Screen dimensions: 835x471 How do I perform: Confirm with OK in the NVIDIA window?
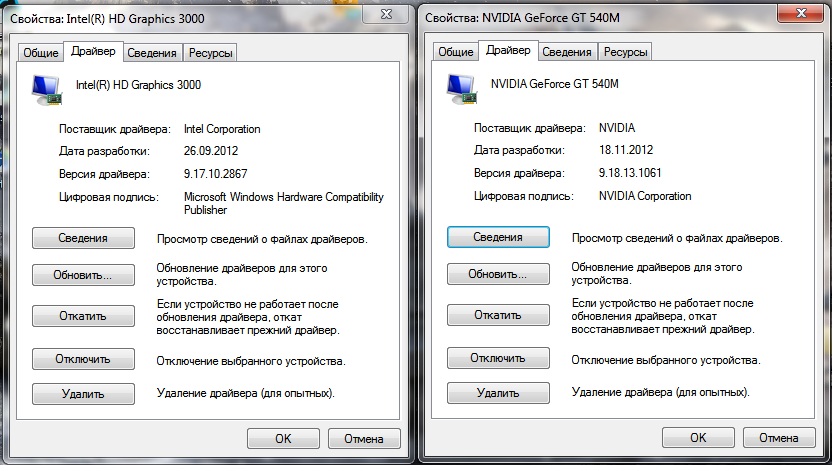(698, 437)
